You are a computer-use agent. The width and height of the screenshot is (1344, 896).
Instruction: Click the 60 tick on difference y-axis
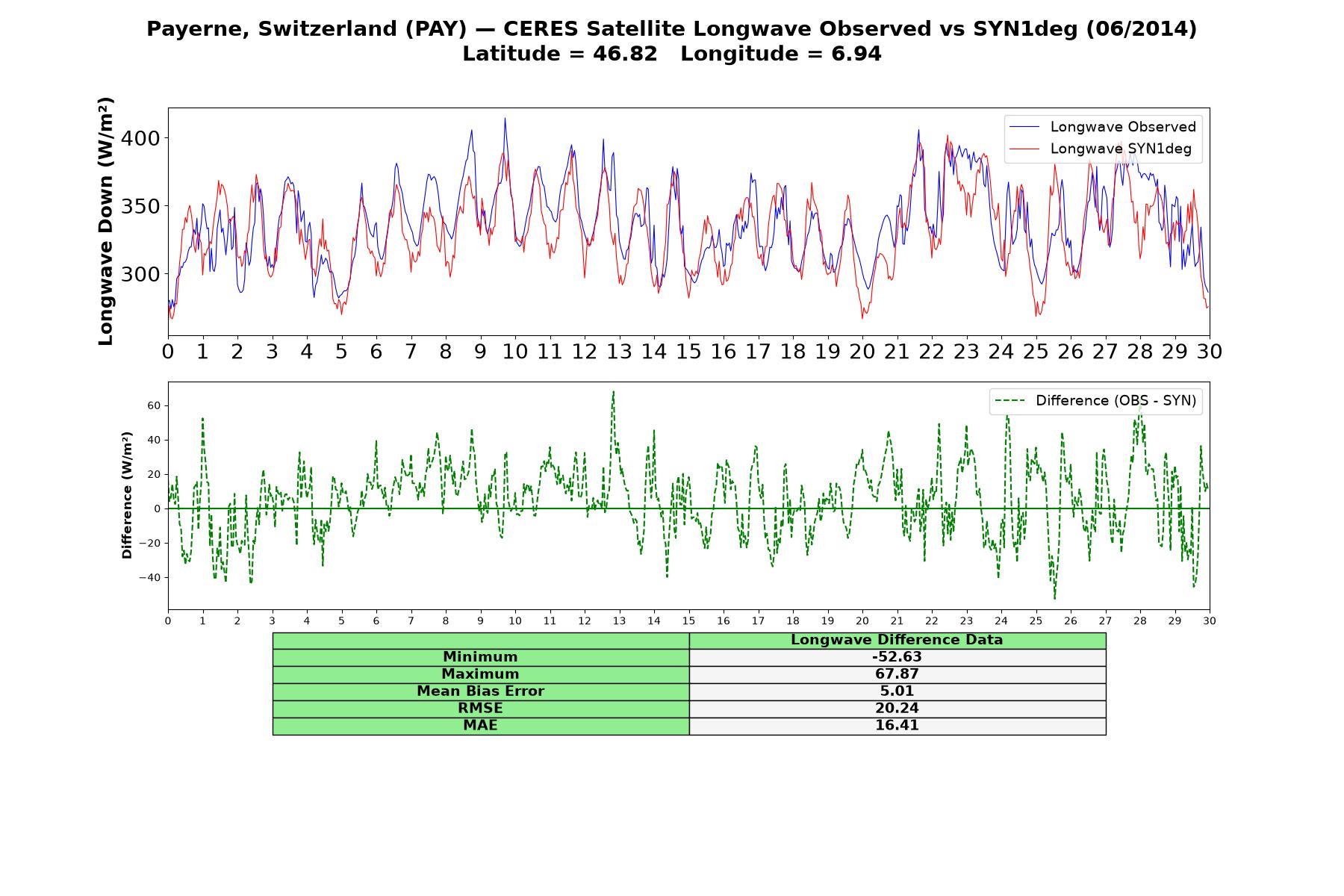point(155,405)
